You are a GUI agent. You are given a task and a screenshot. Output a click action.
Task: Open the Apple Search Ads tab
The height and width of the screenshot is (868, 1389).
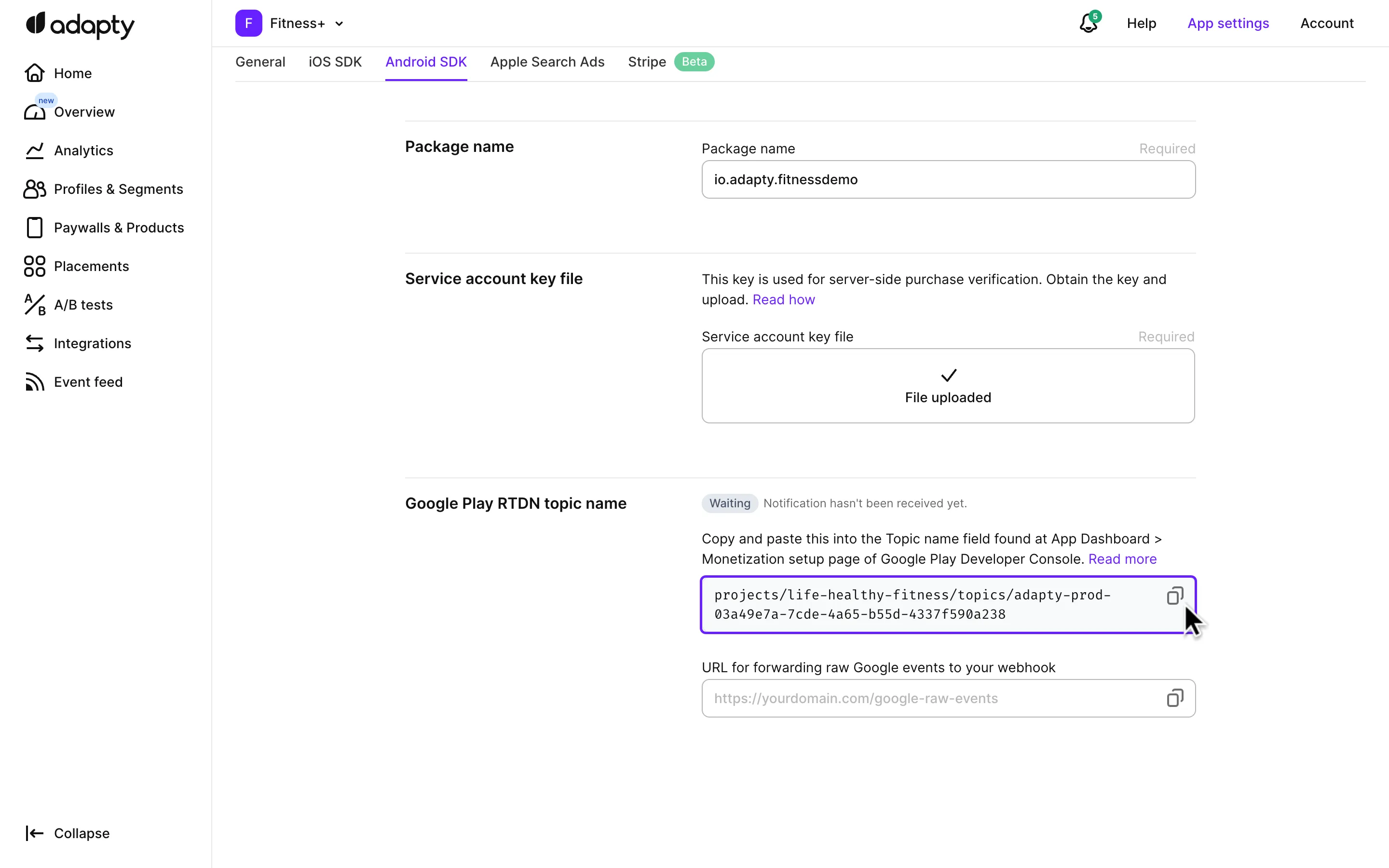coord(547,62)
